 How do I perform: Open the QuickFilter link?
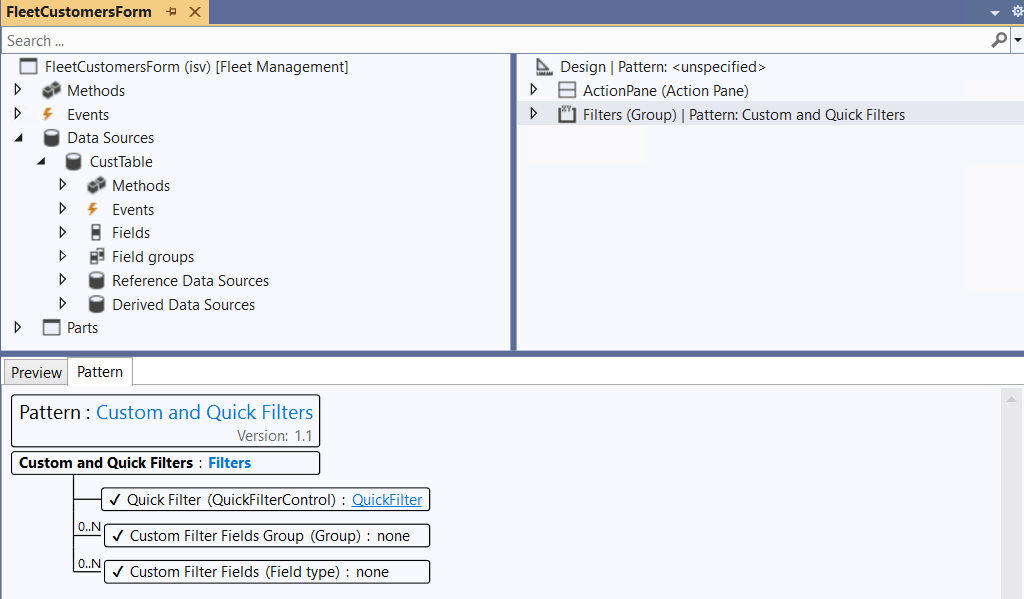click(x=387, y=500)
